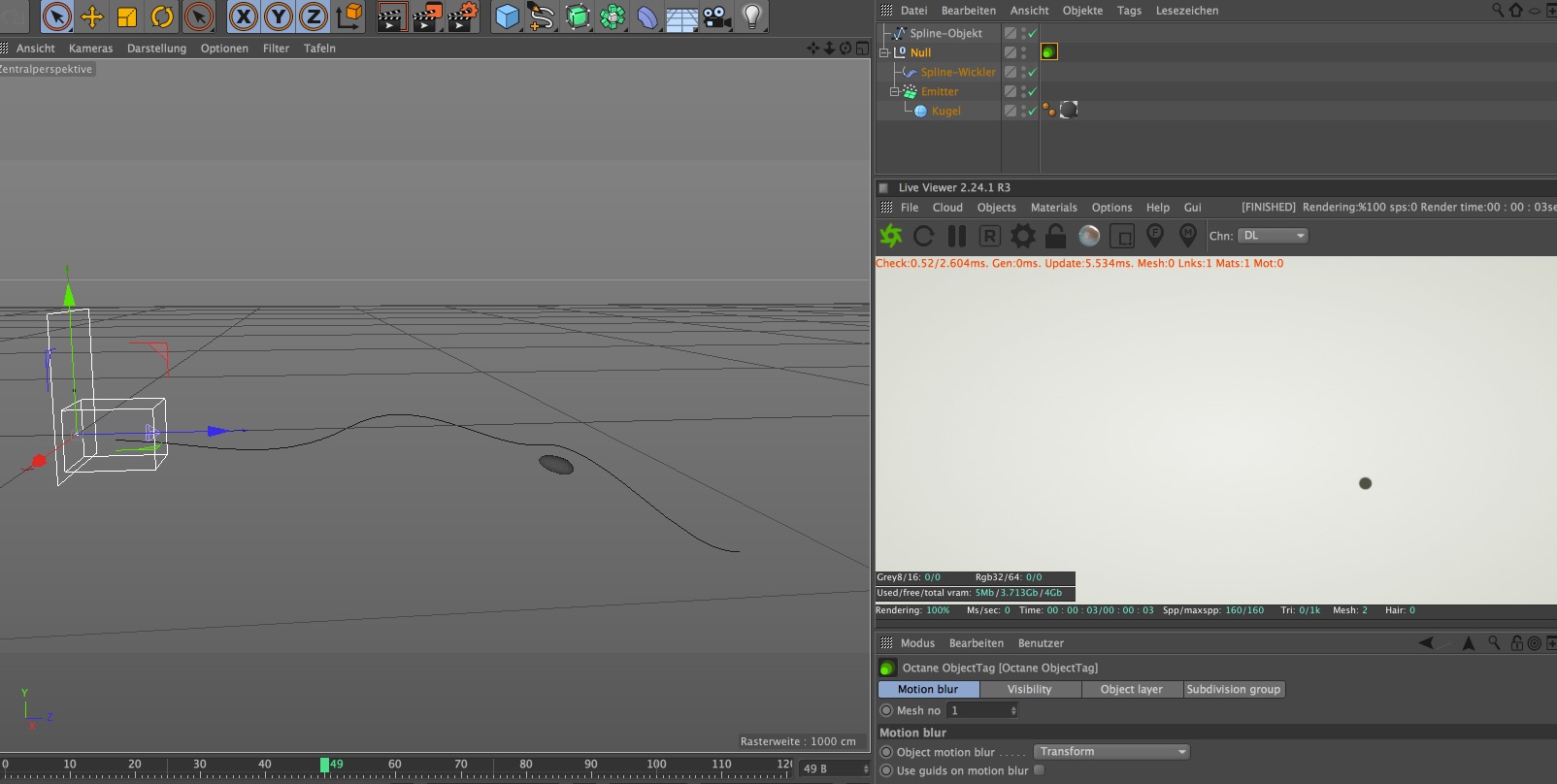Image resolution: width=1557 pixels, height=784 pixels.
Task: Click the camera object icon
Action: pos(716,16)
